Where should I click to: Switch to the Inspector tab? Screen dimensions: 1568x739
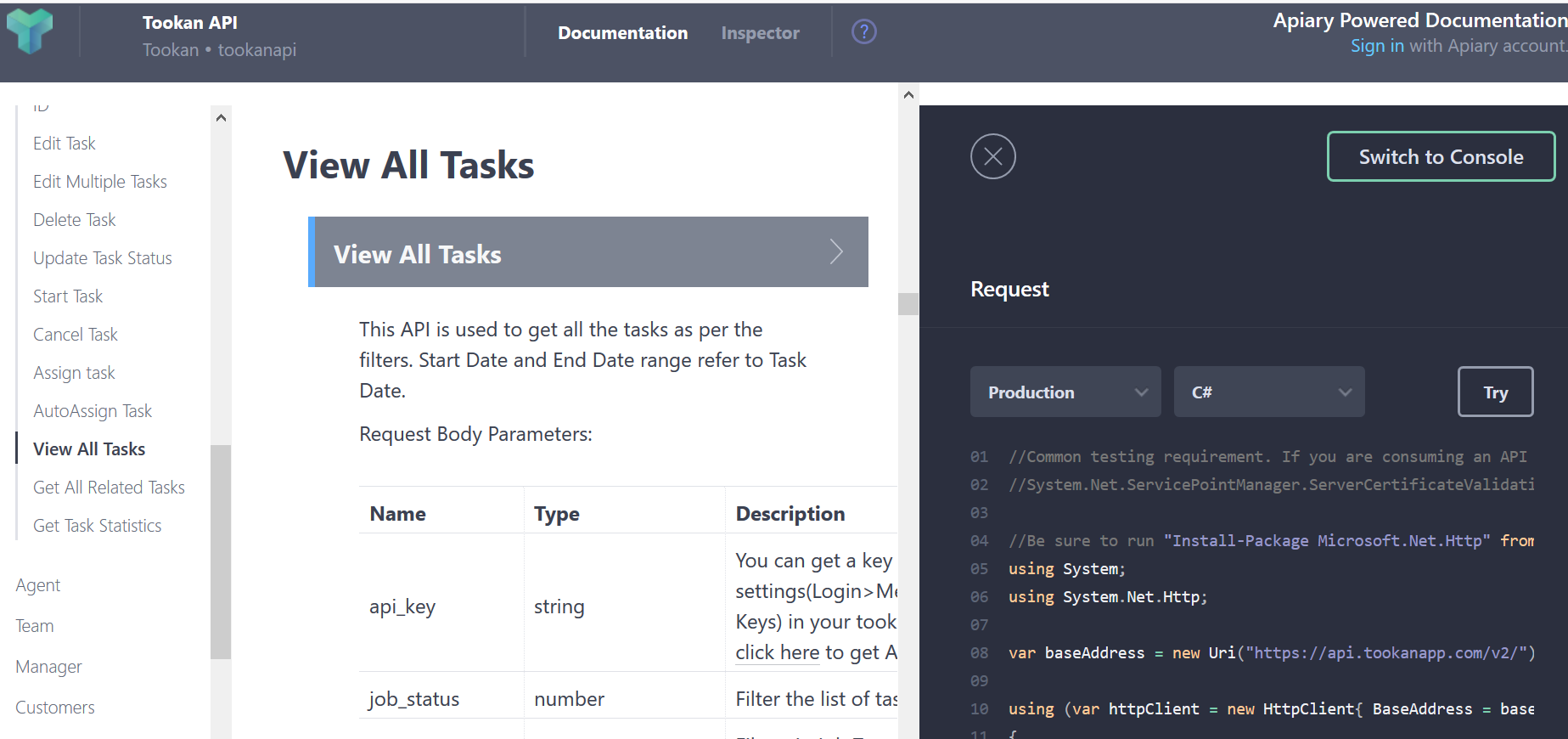(761, 33)
